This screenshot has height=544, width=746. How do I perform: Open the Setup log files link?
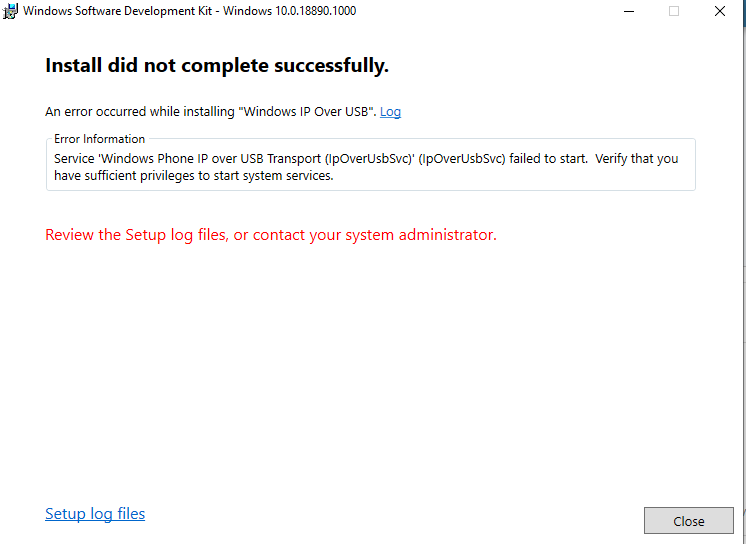(95, 514)
